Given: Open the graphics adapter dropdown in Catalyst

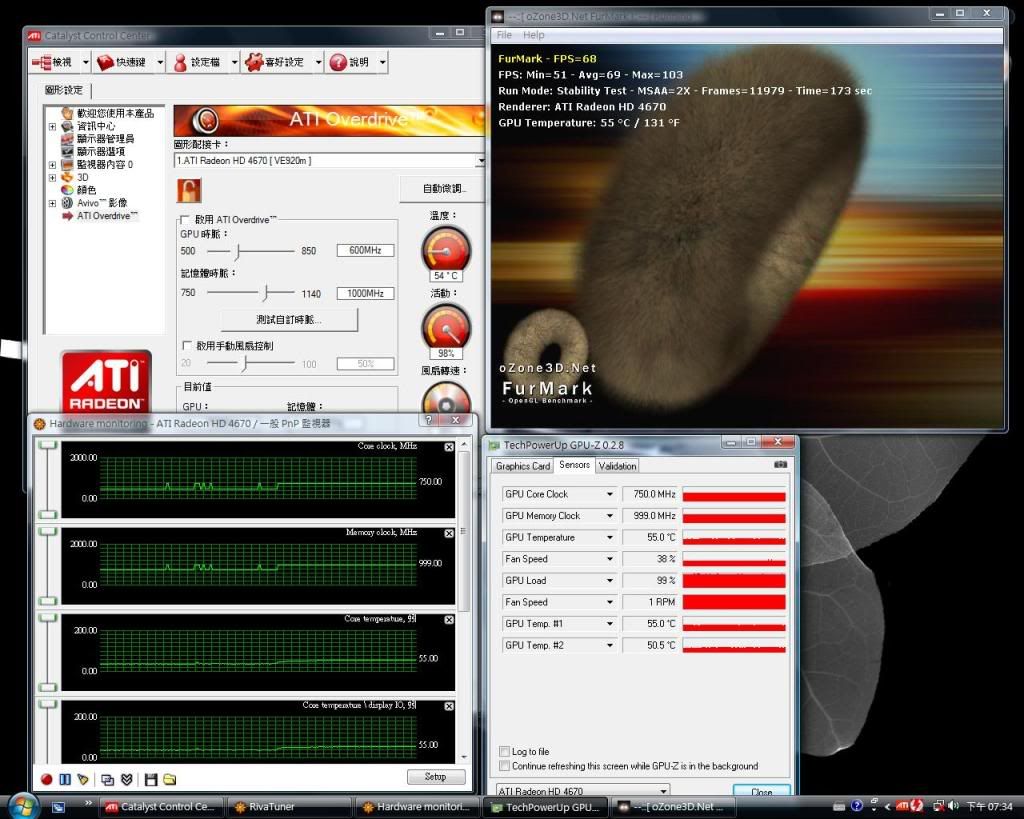Looking at the screenshot, I should click(481, 161).
